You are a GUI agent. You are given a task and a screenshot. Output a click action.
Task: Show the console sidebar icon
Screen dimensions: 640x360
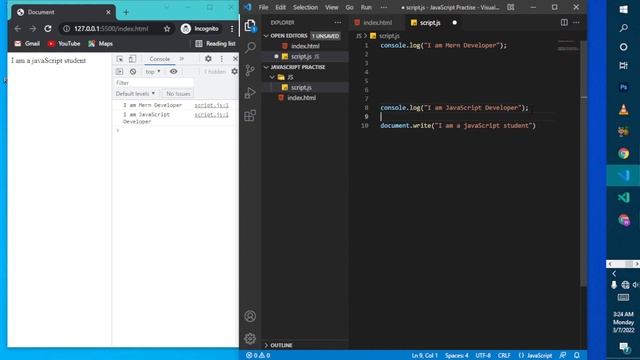(119, 71)
